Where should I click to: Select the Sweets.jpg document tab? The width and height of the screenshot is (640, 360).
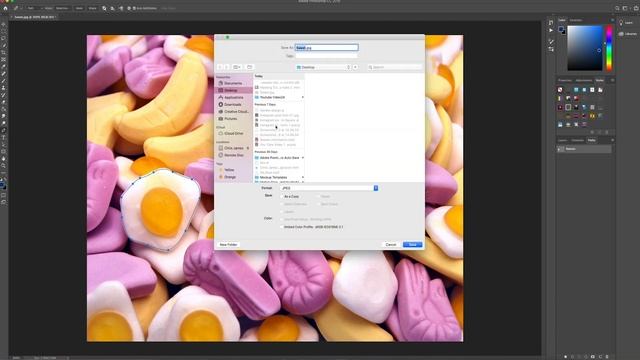coord(34,17)
